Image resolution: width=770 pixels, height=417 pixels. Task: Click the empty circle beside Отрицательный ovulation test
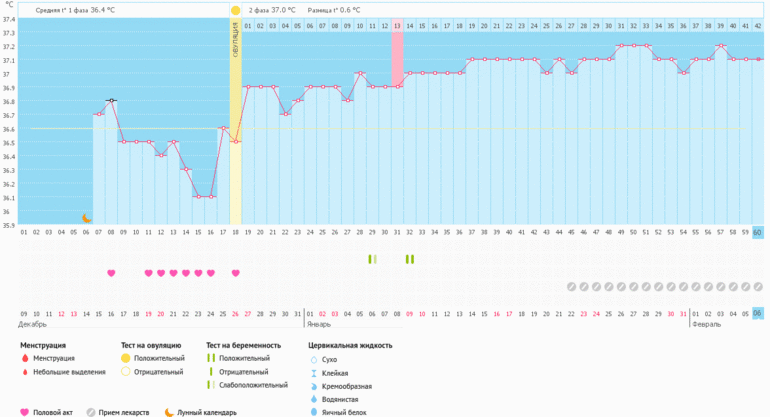125,372
